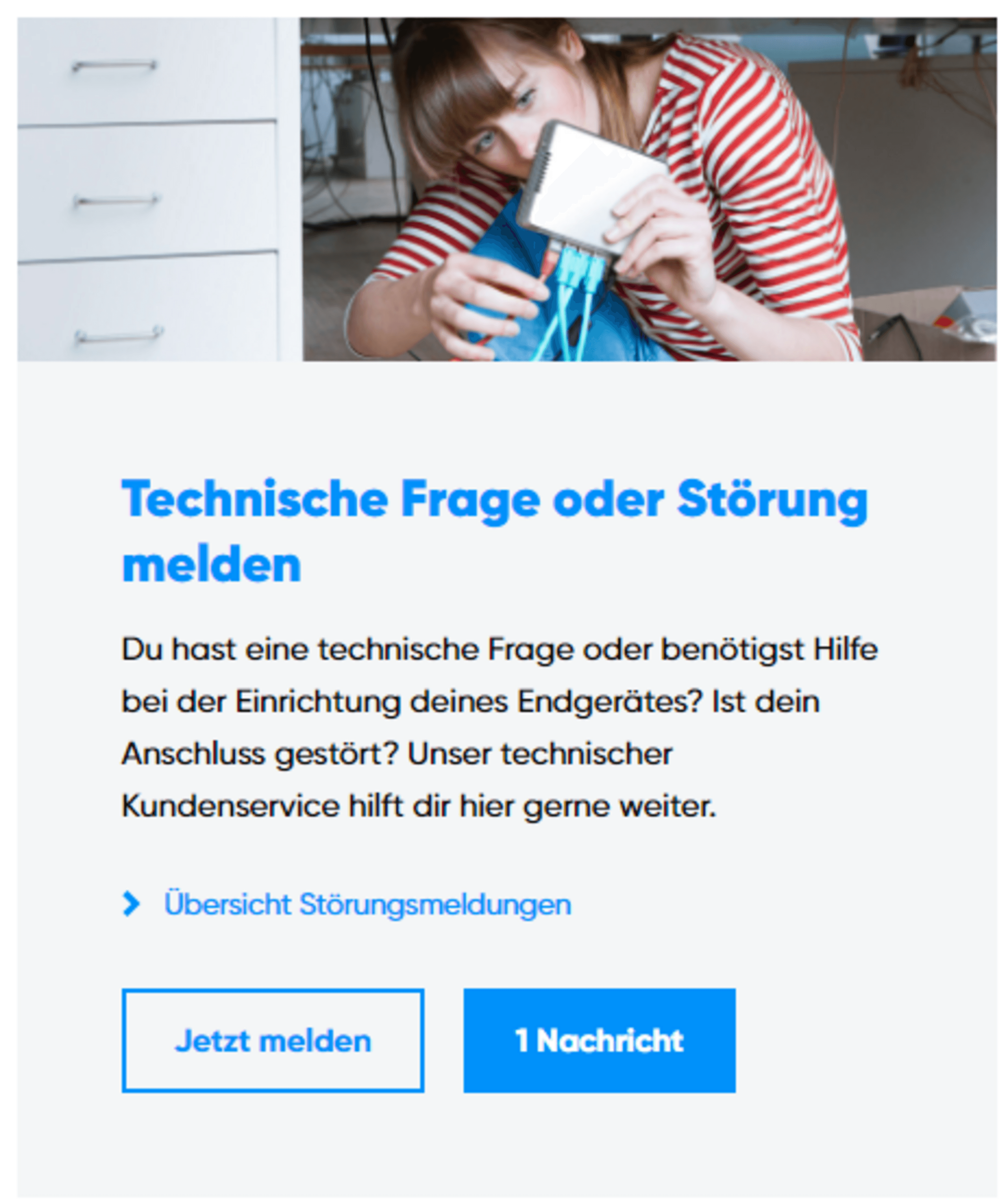Viewport: 1008px width, 1204px height.
Task: Open the 1 Nachricht button
Action: (599, 1040)
